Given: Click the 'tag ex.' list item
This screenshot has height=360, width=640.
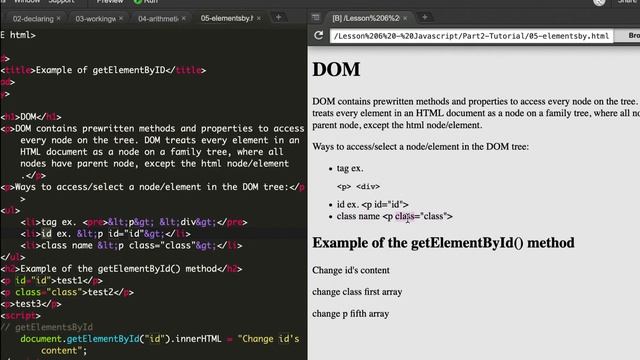Looking at the screenshot, I should [x=350, y=168].
